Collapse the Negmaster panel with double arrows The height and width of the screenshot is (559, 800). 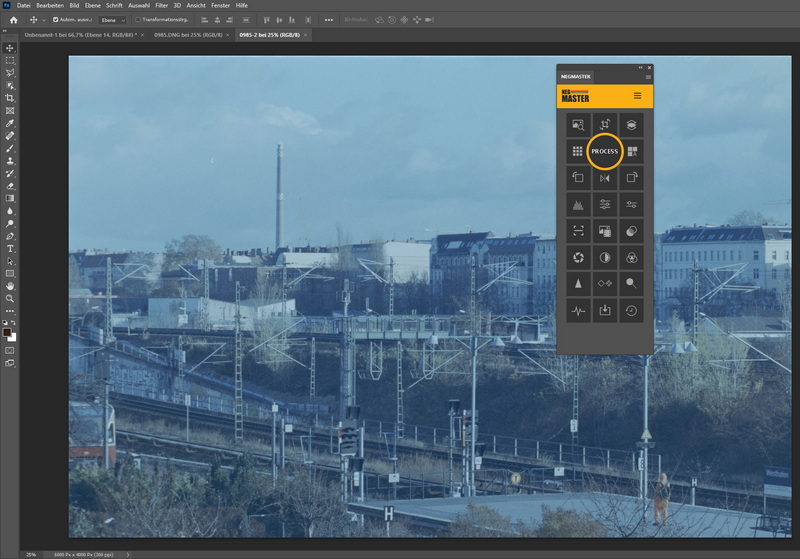tap(640, 68)
